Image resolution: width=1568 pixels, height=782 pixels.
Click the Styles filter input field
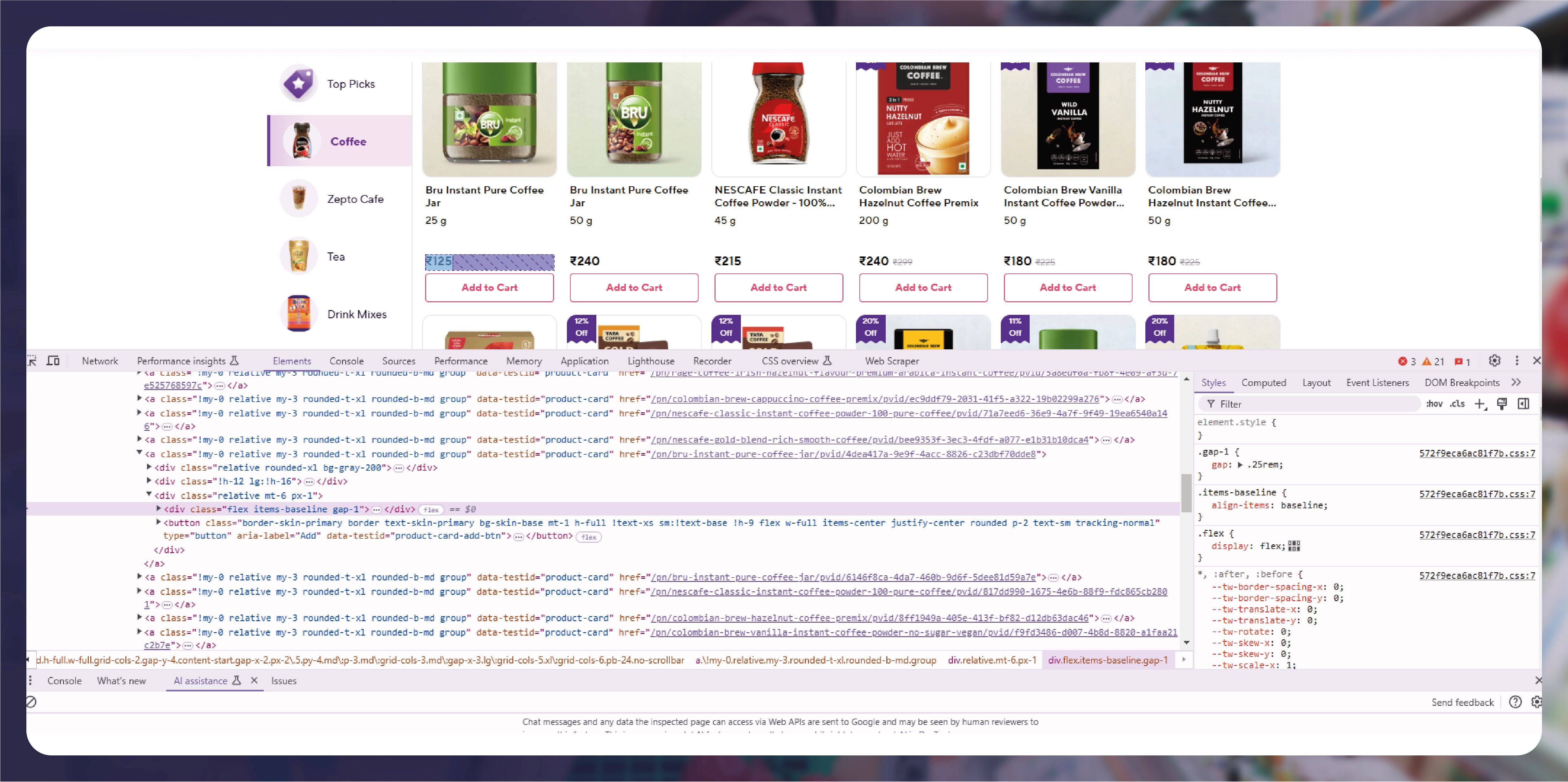1310,404
